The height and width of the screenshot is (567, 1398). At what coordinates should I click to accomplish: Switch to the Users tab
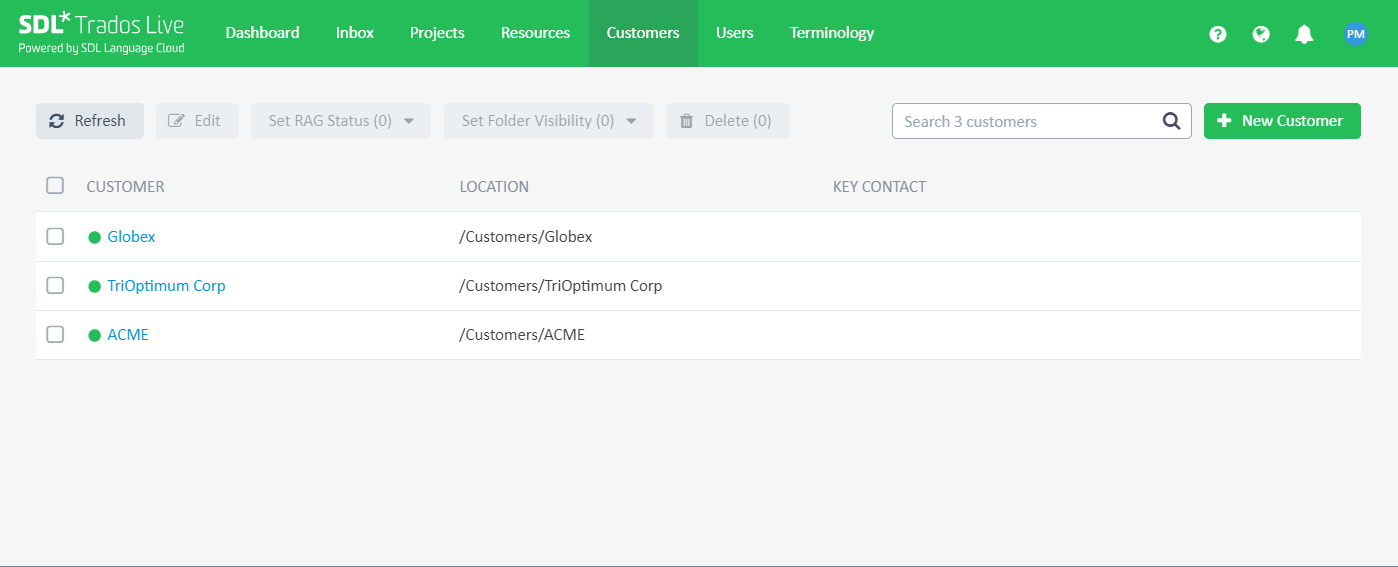tap(735, 33)
